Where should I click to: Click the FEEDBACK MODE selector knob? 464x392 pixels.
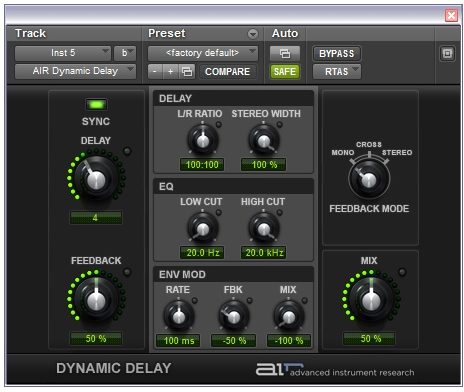coord(369,179)
